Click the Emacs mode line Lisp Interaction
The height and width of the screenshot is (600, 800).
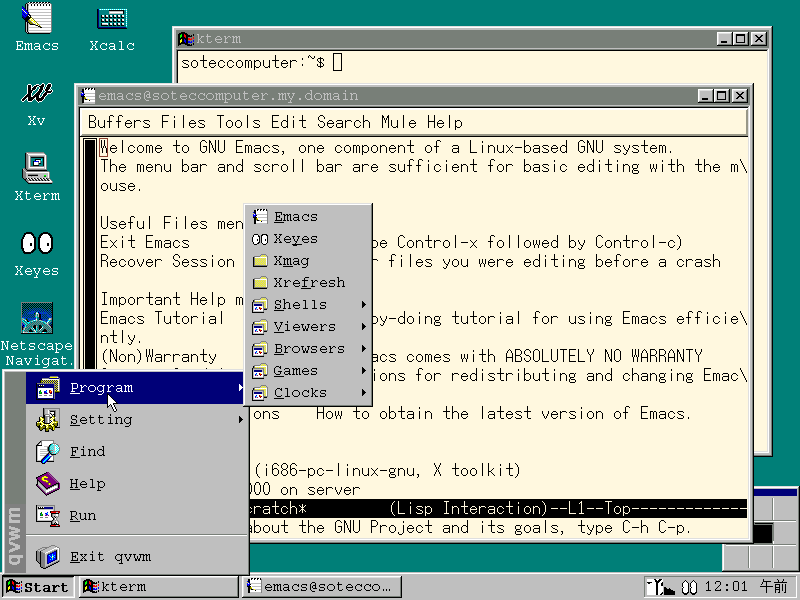468,509
